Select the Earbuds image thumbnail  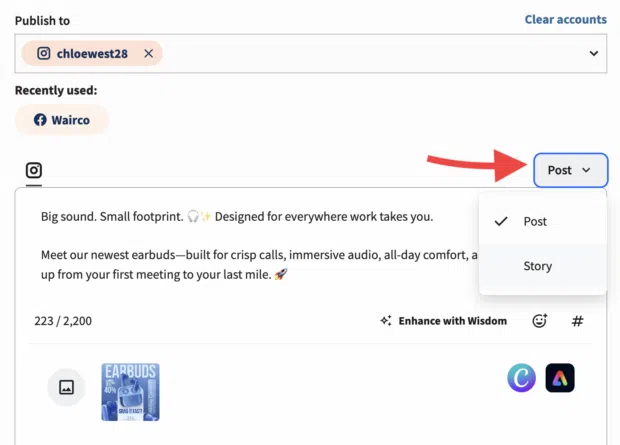(130, 392)
